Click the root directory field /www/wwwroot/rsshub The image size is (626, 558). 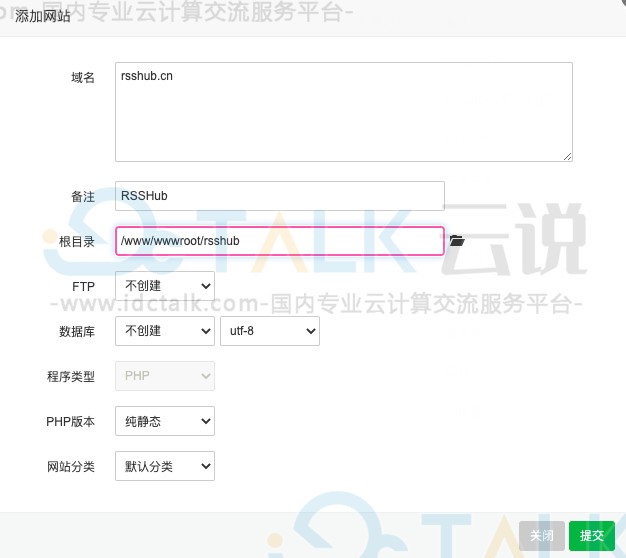pos(279,241)
